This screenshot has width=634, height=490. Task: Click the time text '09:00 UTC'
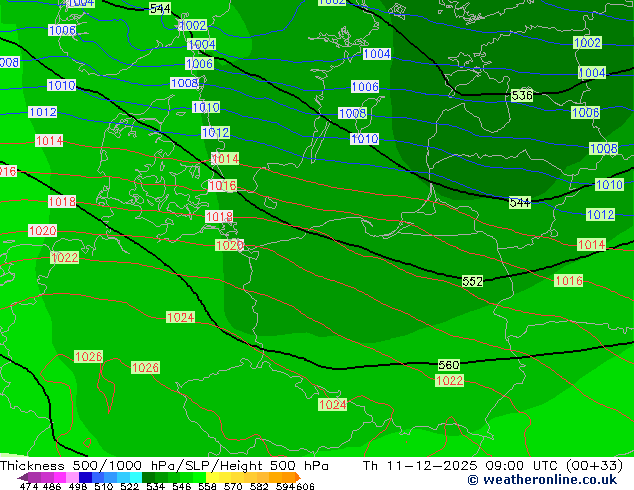click(523, 466)
